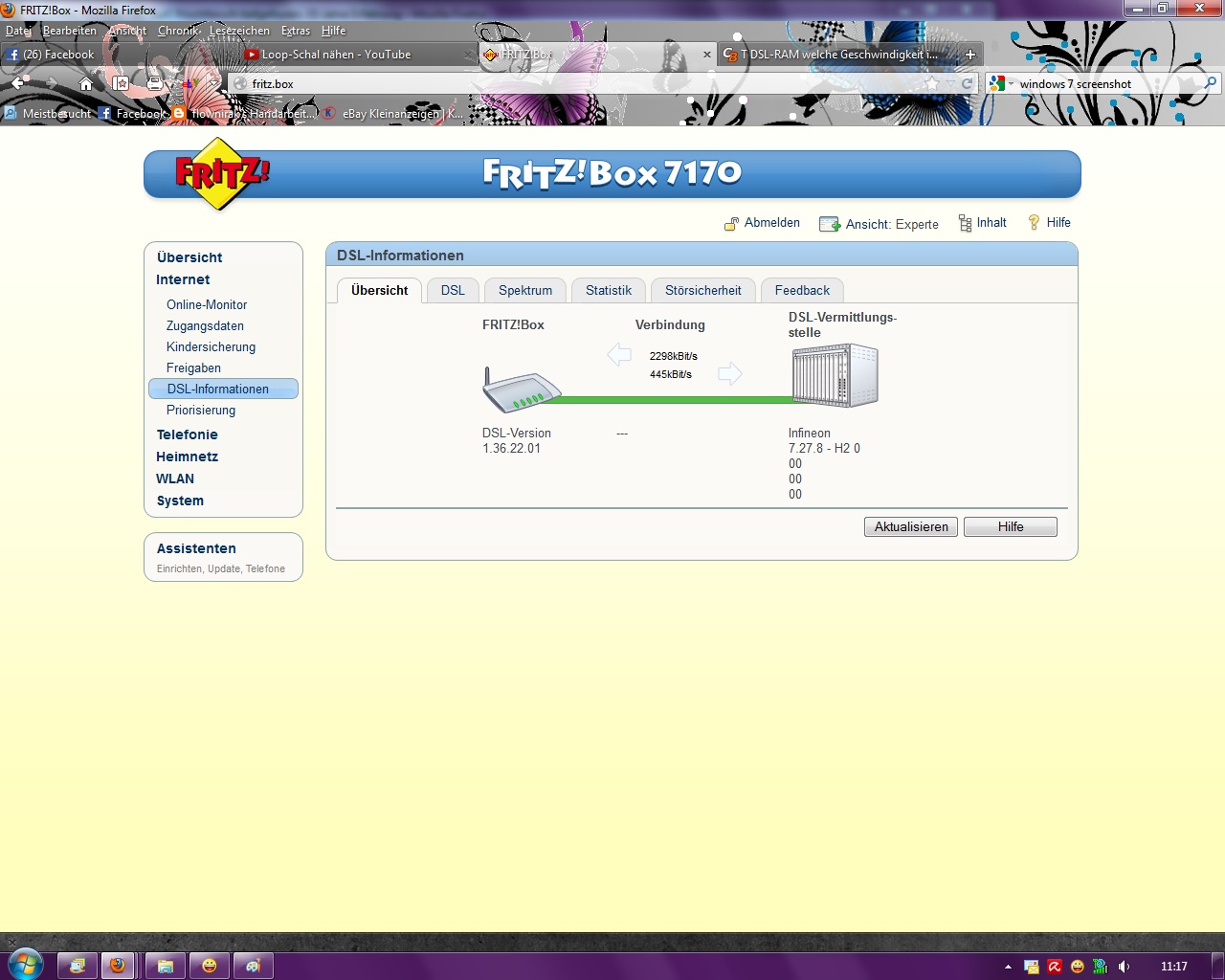Bookmark this page with star icon

point(931,83)
